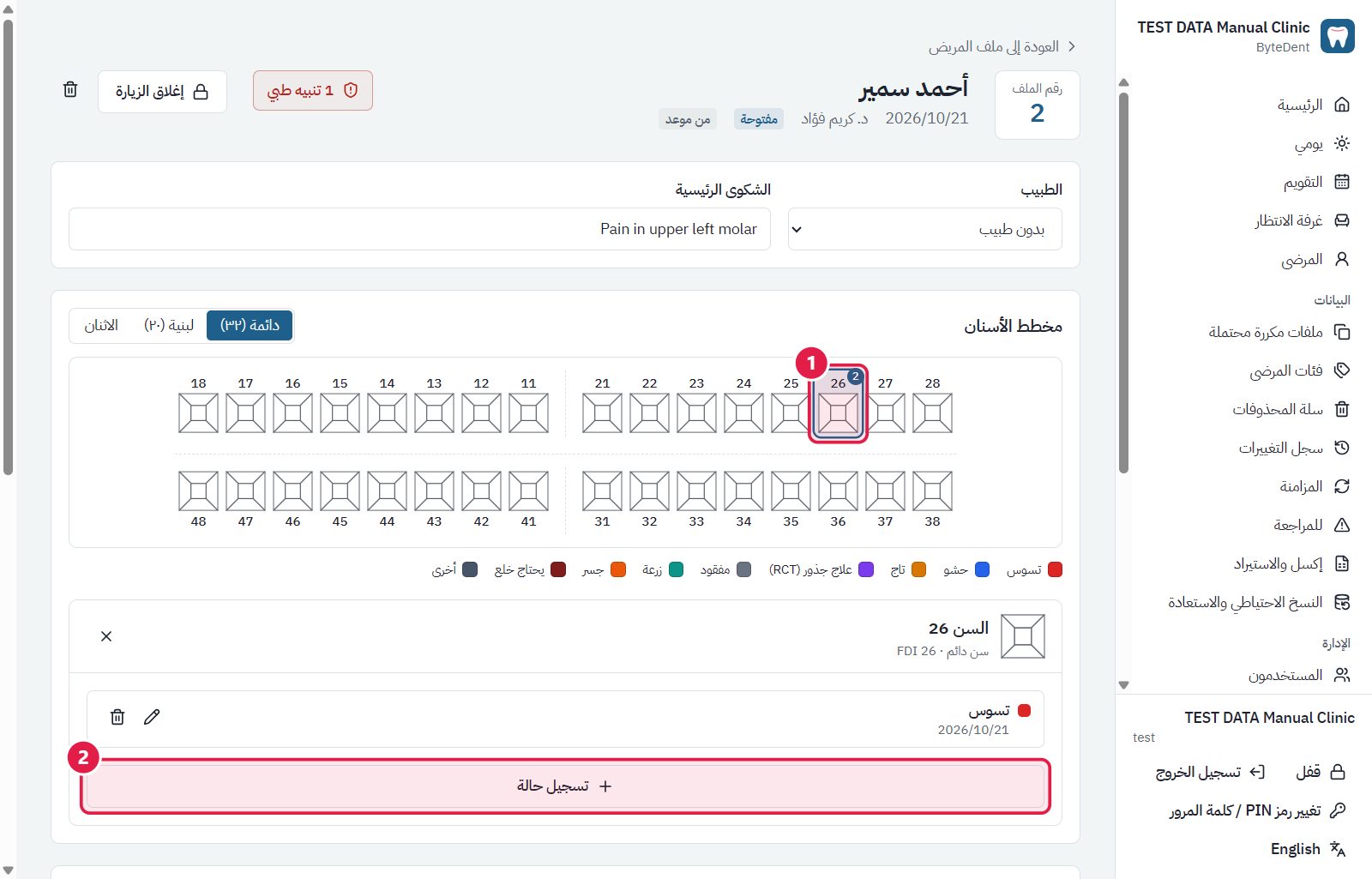Click تغيير رمز PIN / كلمة المرور
This screenshot has width=1372, height=879.
coord(1257,810)
